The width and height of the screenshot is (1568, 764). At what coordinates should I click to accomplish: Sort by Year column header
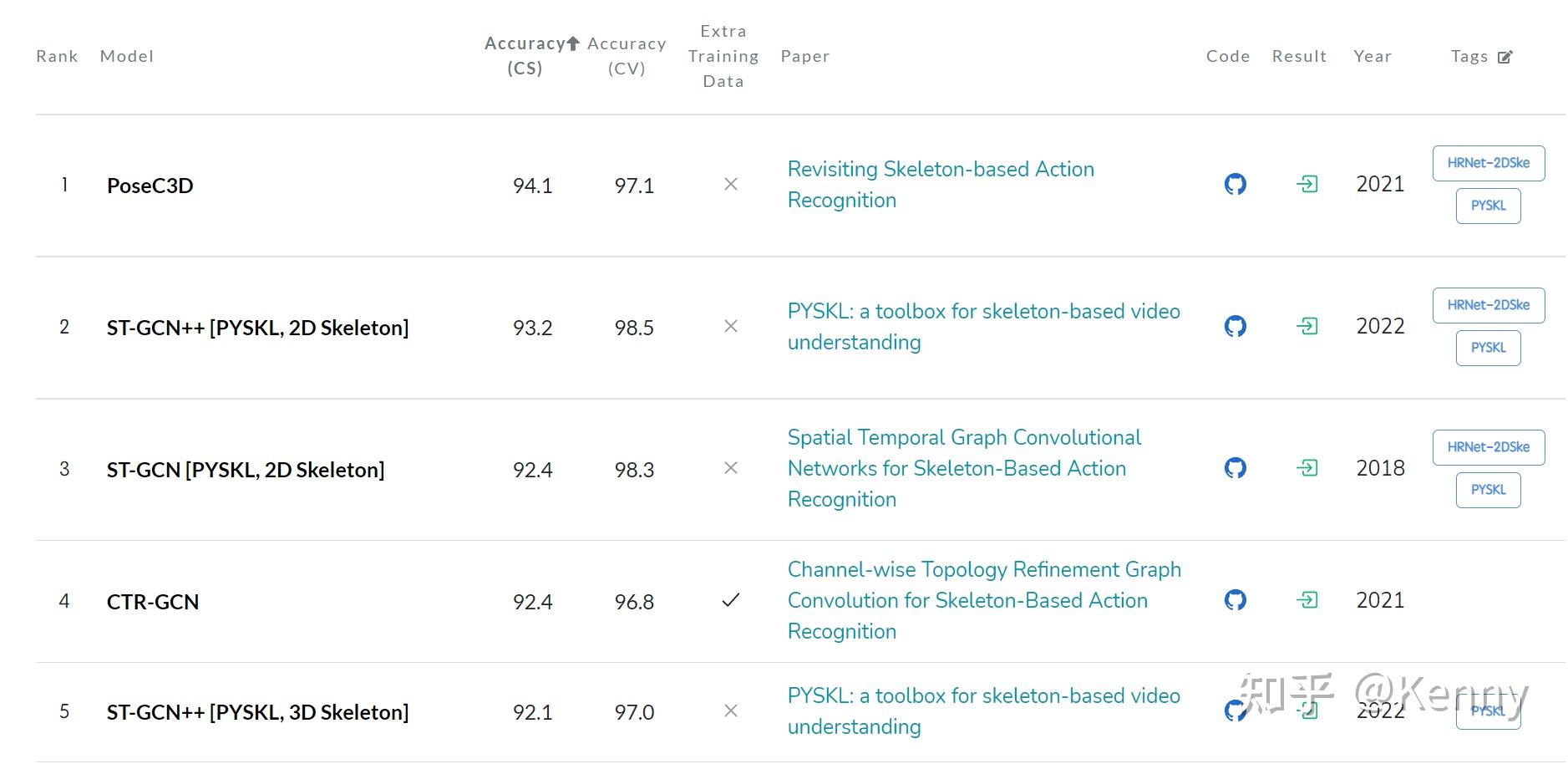click(x=1373, y=56)
